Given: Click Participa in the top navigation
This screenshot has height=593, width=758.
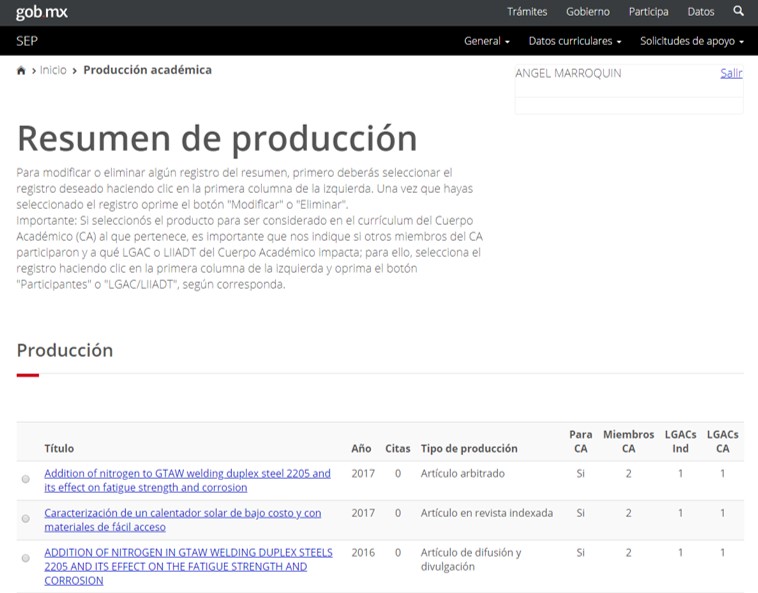Looking at the screenshot, I should [648, 12].
